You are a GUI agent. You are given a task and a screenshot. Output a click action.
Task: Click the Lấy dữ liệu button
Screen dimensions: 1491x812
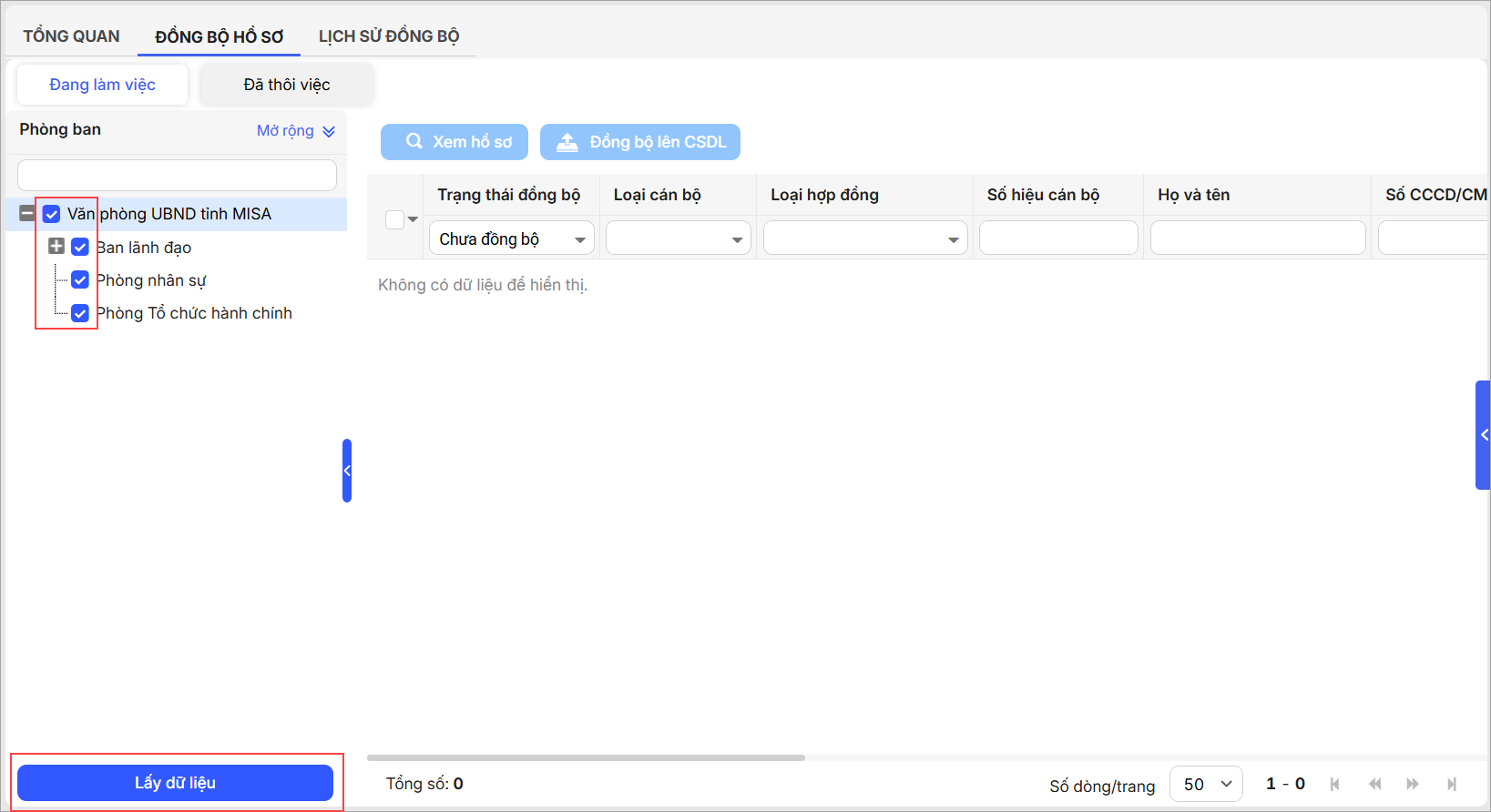click(x=175, y=783)
